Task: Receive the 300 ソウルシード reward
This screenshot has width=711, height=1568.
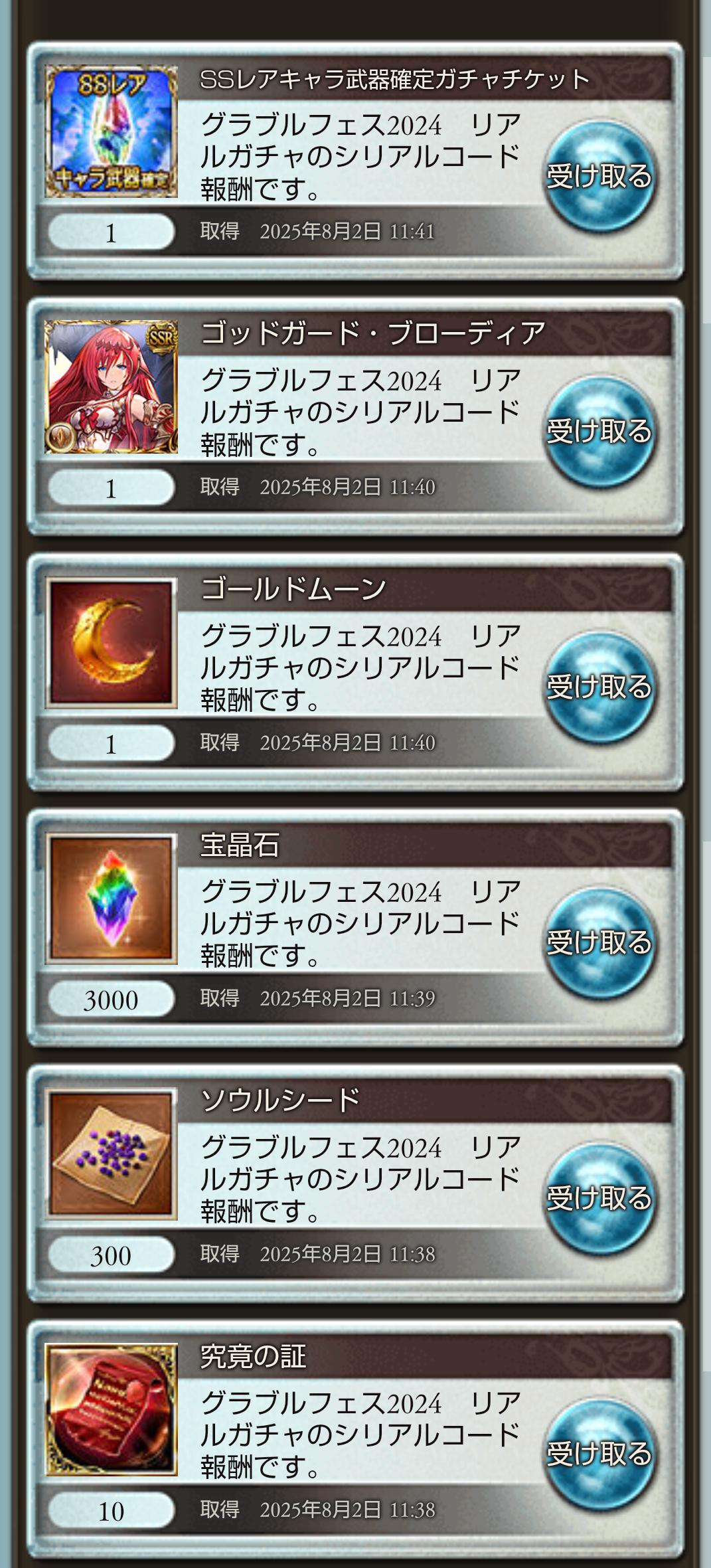Action: [x=599, y=1198]
